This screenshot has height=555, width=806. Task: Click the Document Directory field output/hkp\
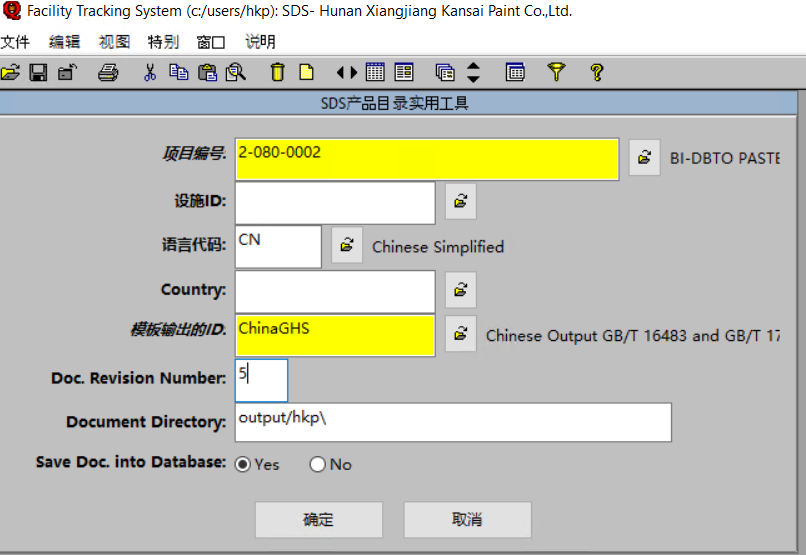[x=453, y=422]
